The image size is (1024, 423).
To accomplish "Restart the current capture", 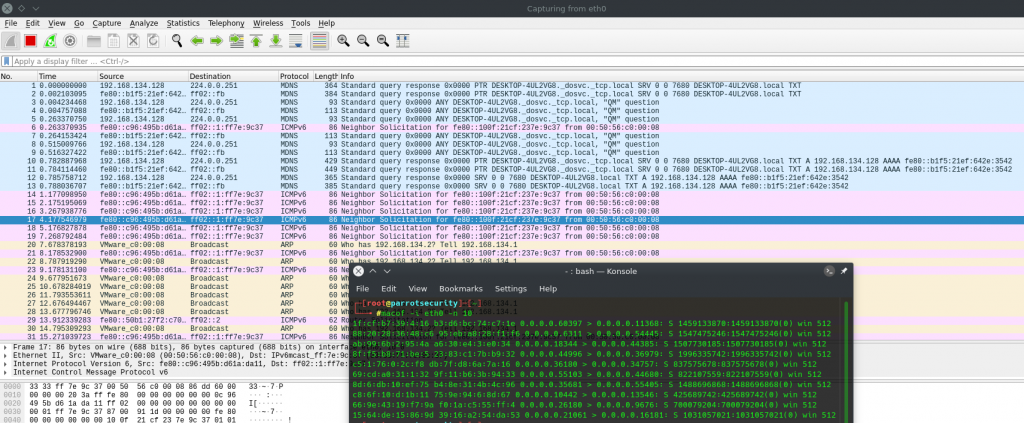I will [x=50, y=40].
